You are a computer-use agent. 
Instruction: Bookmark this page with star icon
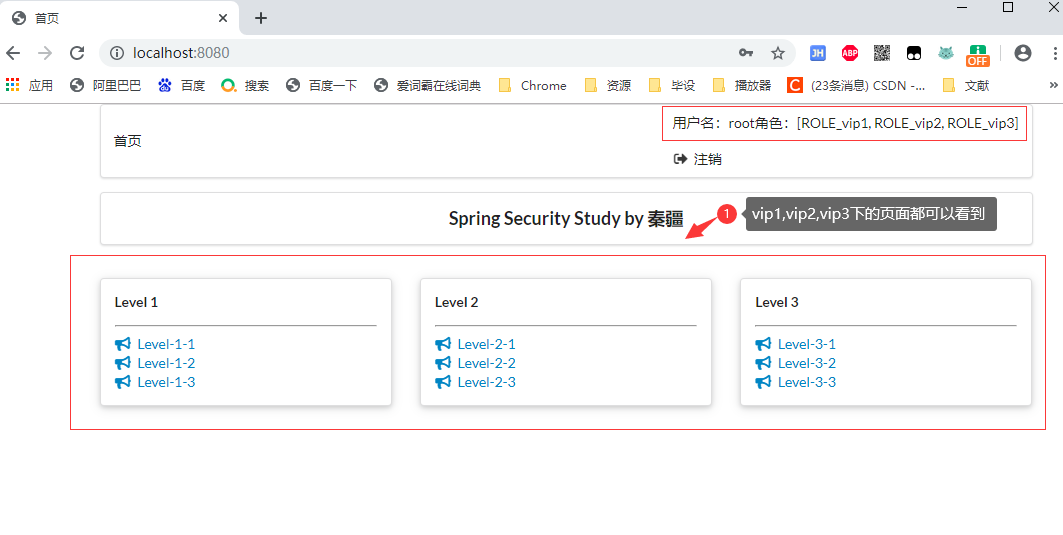[777, 53]
